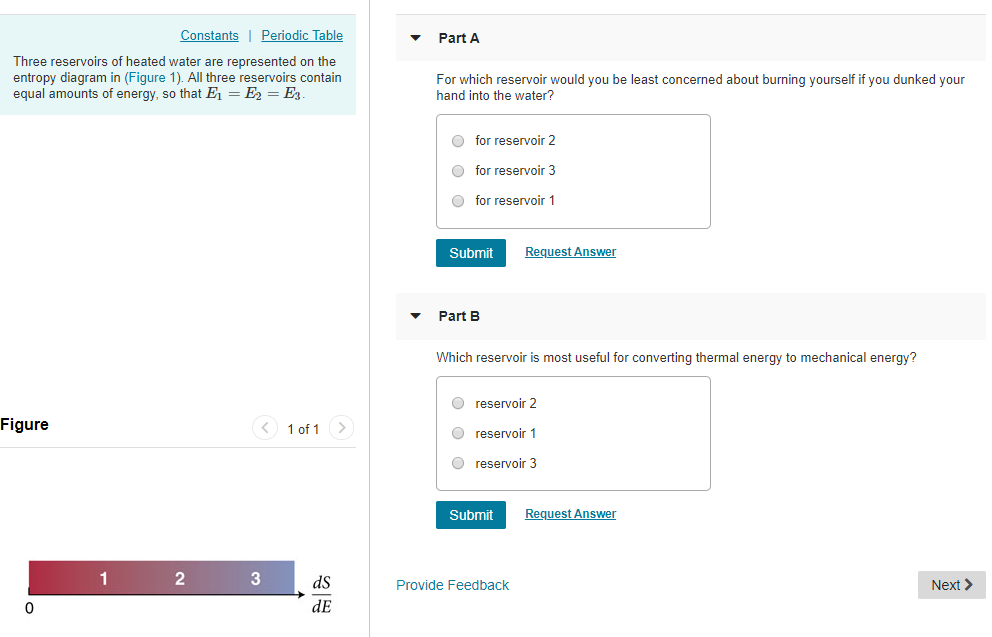Viewport: 992px width, 637px height.
Task: Submit the Part B answer
Action: [470, 515]
